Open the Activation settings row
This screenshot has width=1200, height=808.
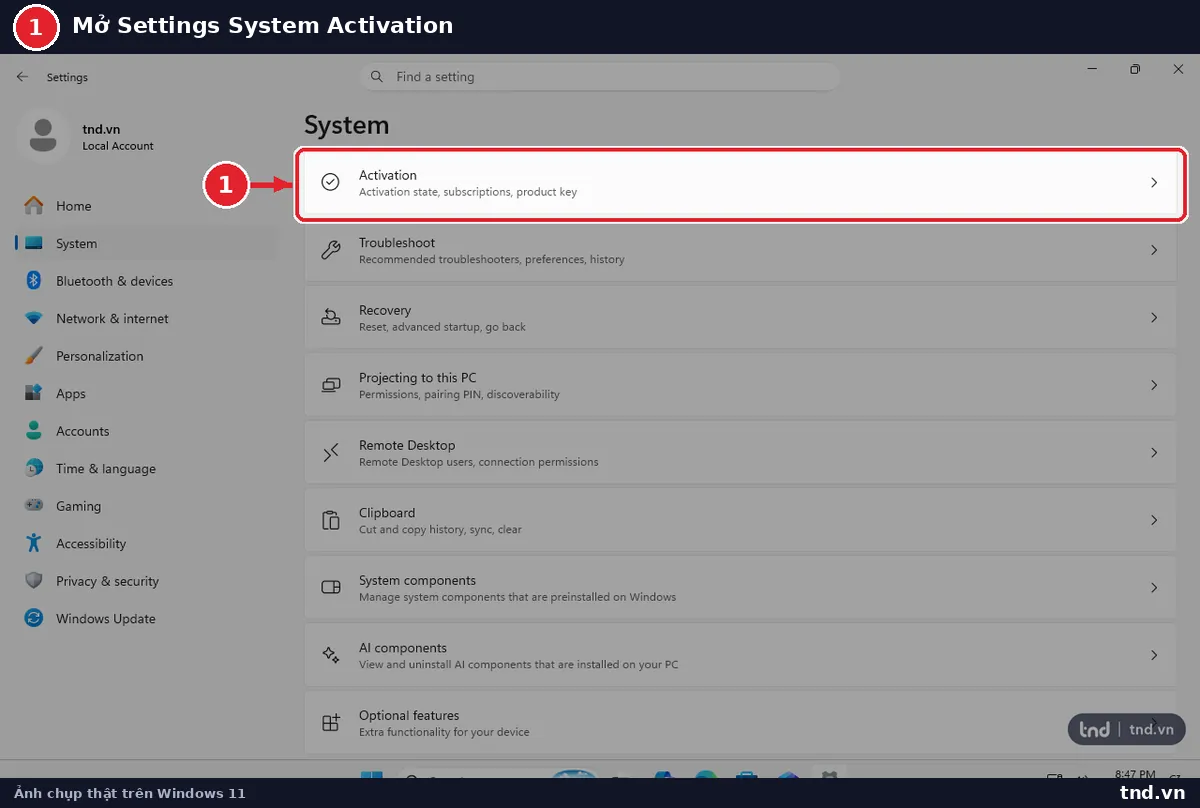pos(741,183)
